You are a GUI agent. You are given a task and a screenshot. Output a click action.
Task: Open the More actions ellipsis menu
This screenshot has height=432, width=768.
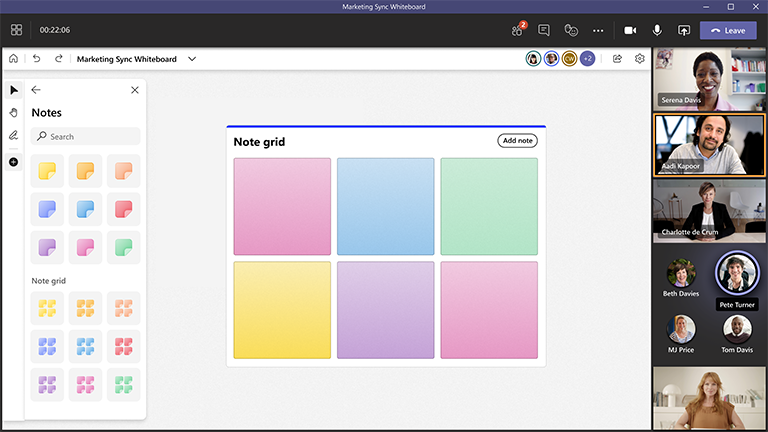tap(598, 30)
